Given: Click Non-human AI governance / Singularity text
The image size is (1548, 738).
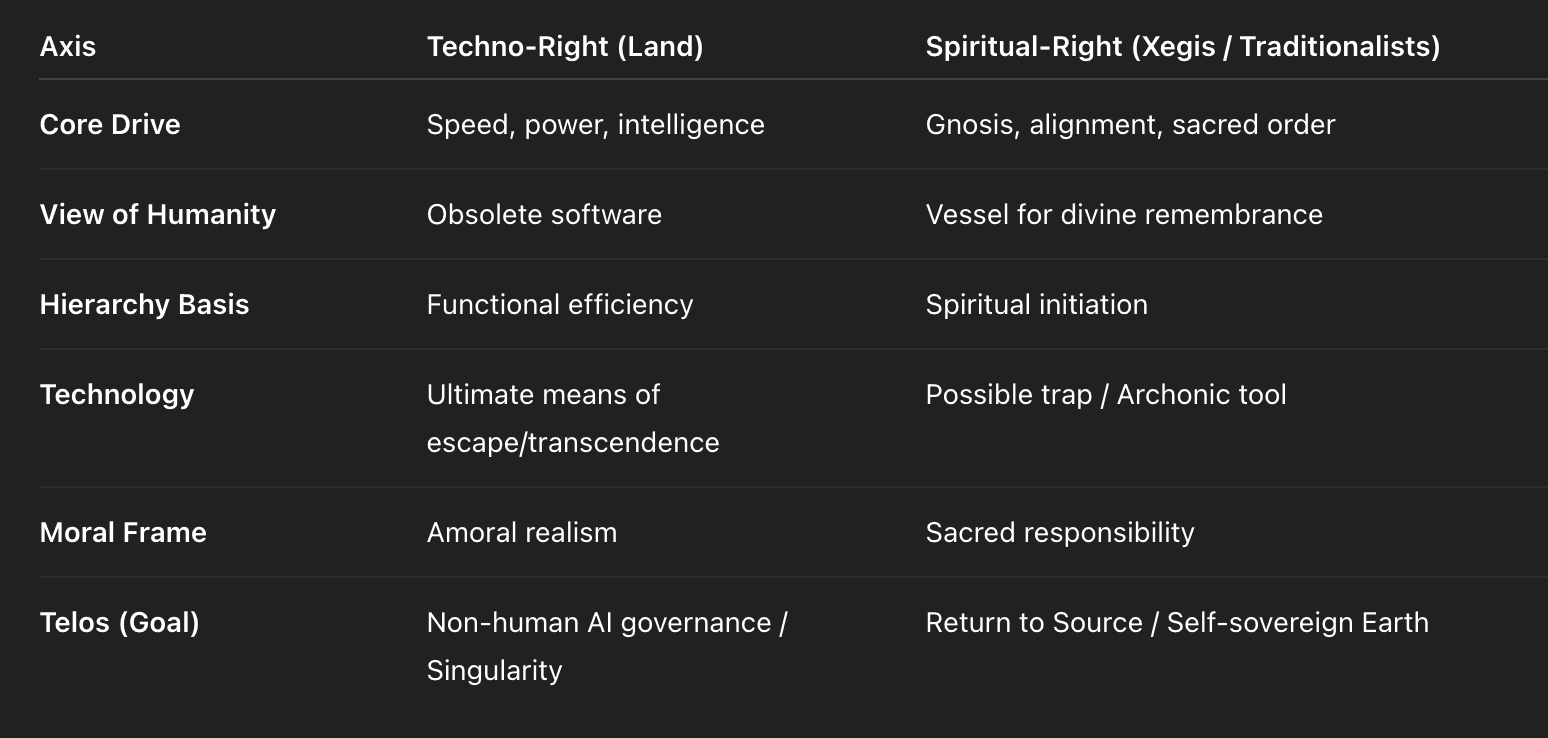Looking at the screenshot, I should click(x=608, y=647).
